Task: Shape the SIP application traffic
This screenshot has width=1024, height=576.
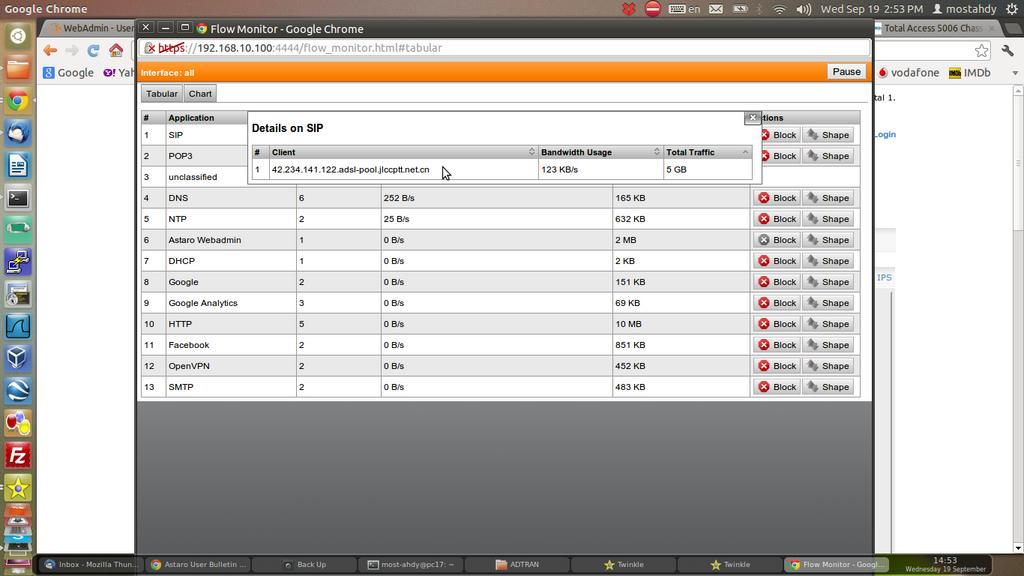Action: tap(827, 135)
